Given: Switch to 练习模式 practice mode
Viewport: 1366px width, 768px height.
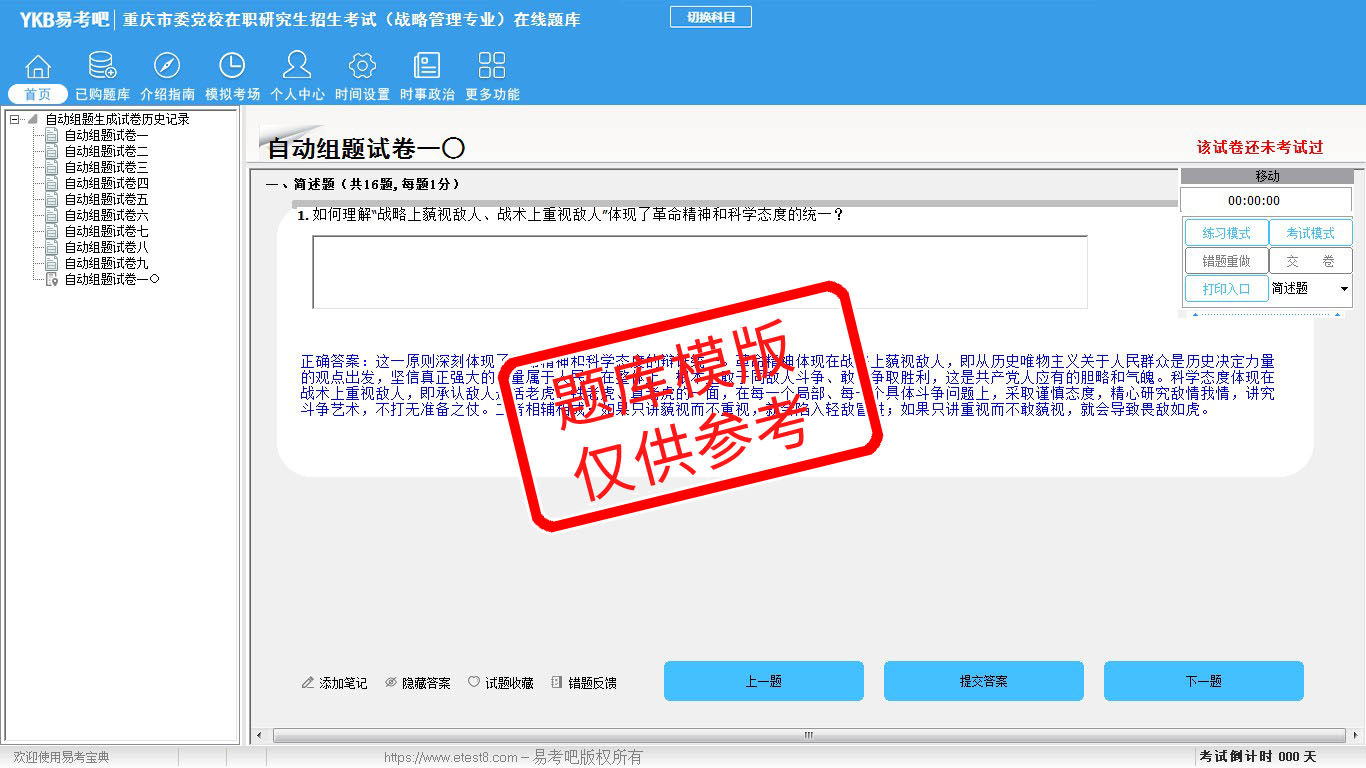Looking at the screenshot, I should 1226,233.
